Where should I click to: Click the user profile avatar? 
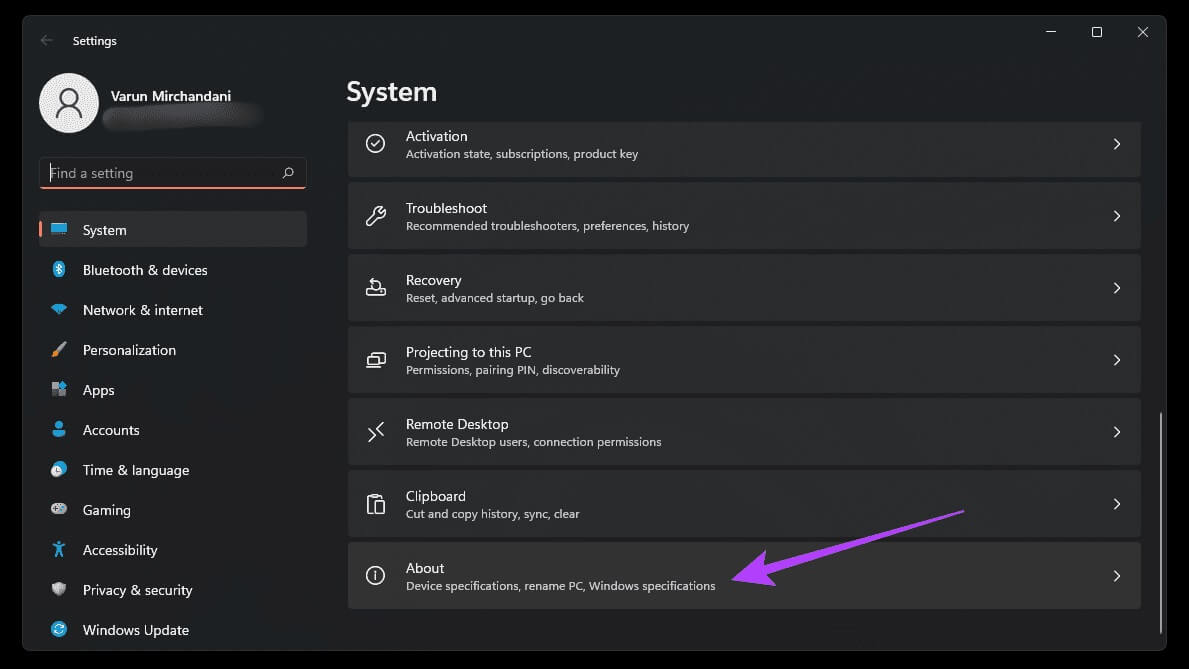(x=69, y=103)
